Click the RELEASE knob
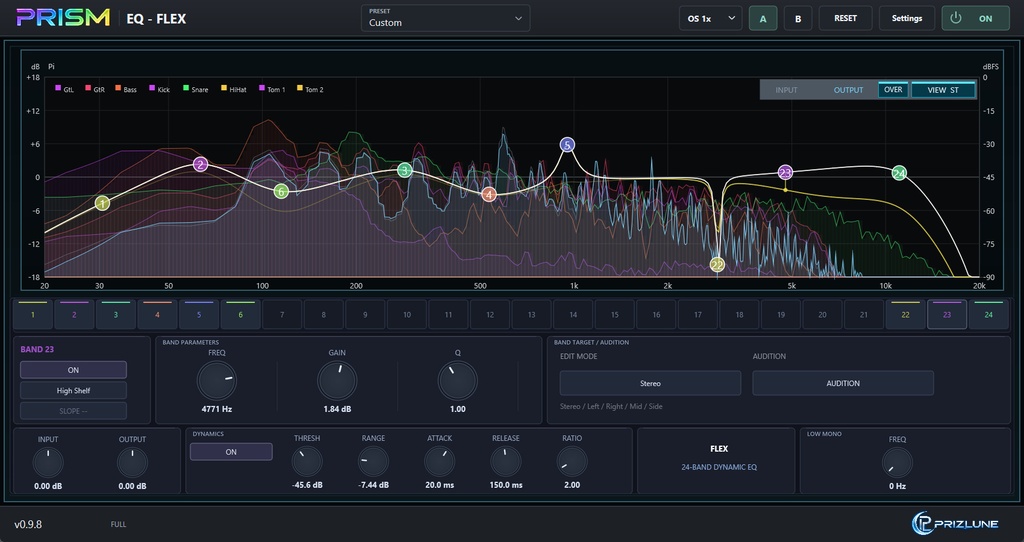1024x542 pixels. pyautogui.click(x=506, y=462)
